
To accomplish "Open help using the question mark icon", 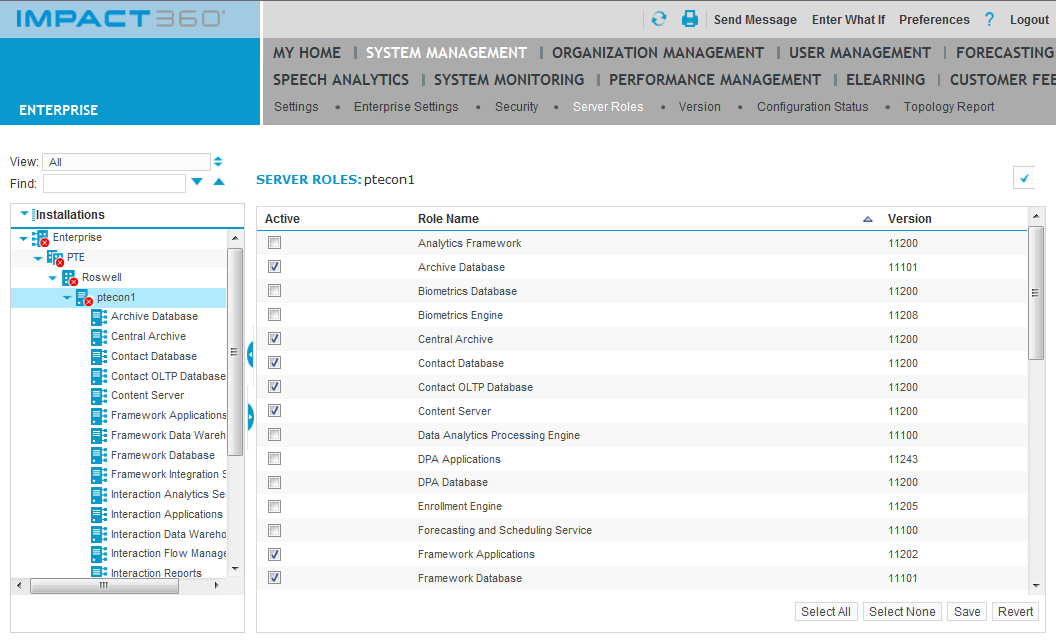I will (989, 19).
